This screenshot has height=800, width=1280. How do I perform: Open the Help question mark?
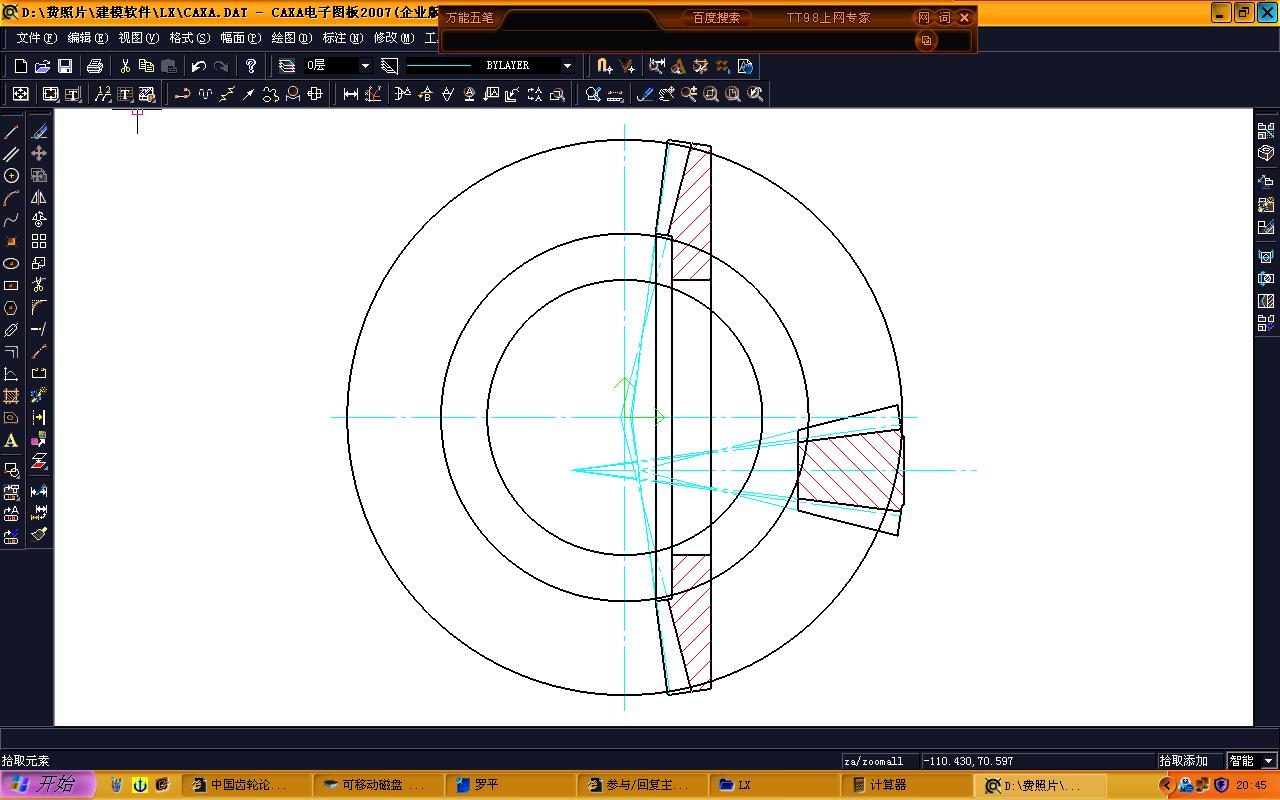[252, 66]
